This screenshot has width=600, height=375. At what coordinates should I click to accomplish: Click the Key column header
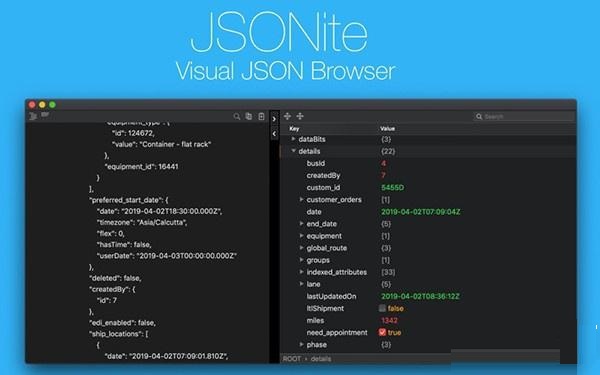[x=294, y=129]
